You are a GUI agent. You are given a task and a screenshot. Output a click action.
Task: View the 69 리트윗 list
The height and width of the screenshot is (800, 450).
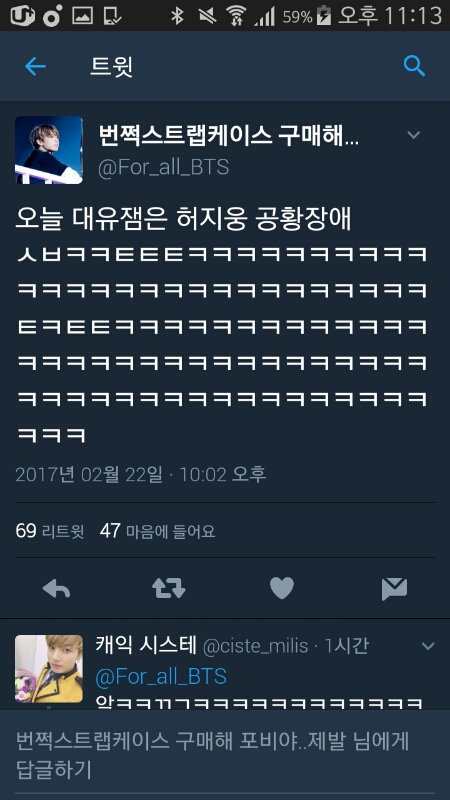coord(49,531)
